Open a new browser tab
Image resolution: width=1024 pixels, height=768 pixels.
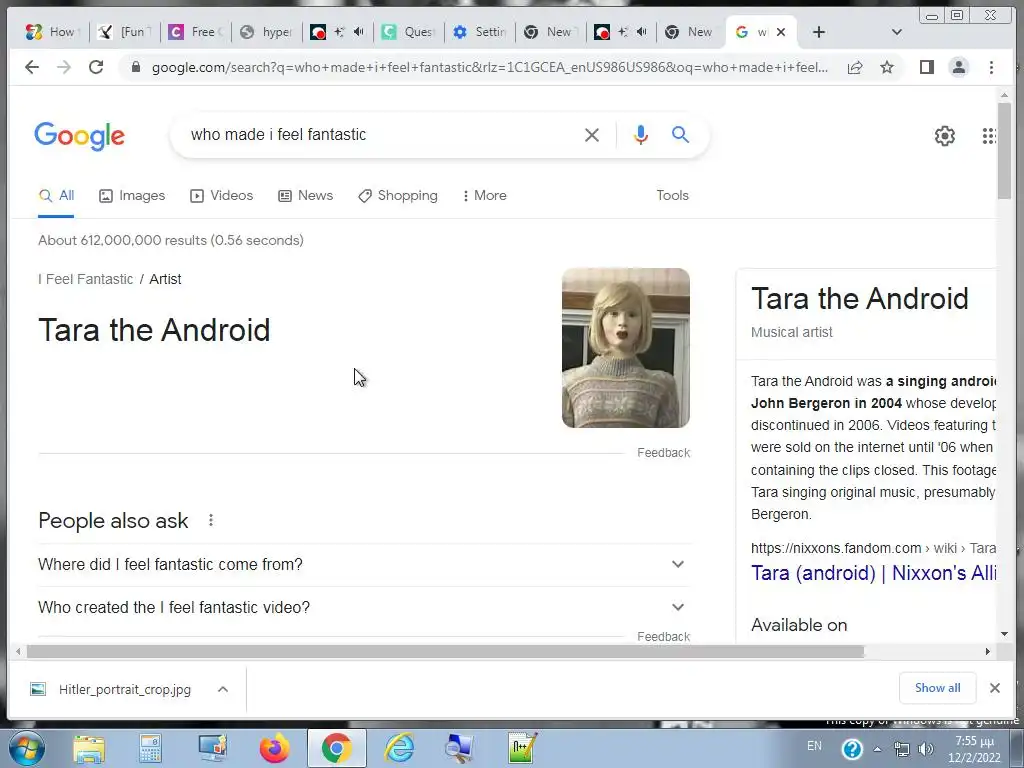coord(819,32)
